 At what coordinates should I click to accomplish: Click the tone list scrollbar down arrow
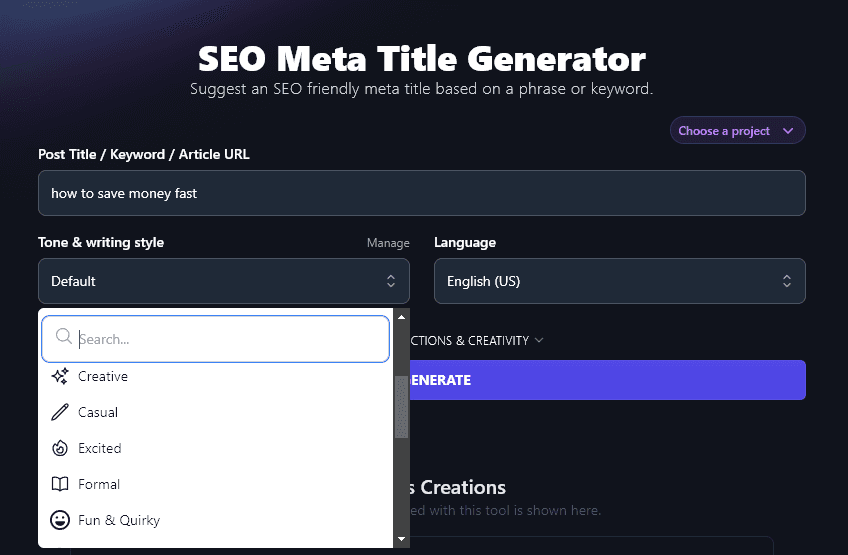[402, 539]
